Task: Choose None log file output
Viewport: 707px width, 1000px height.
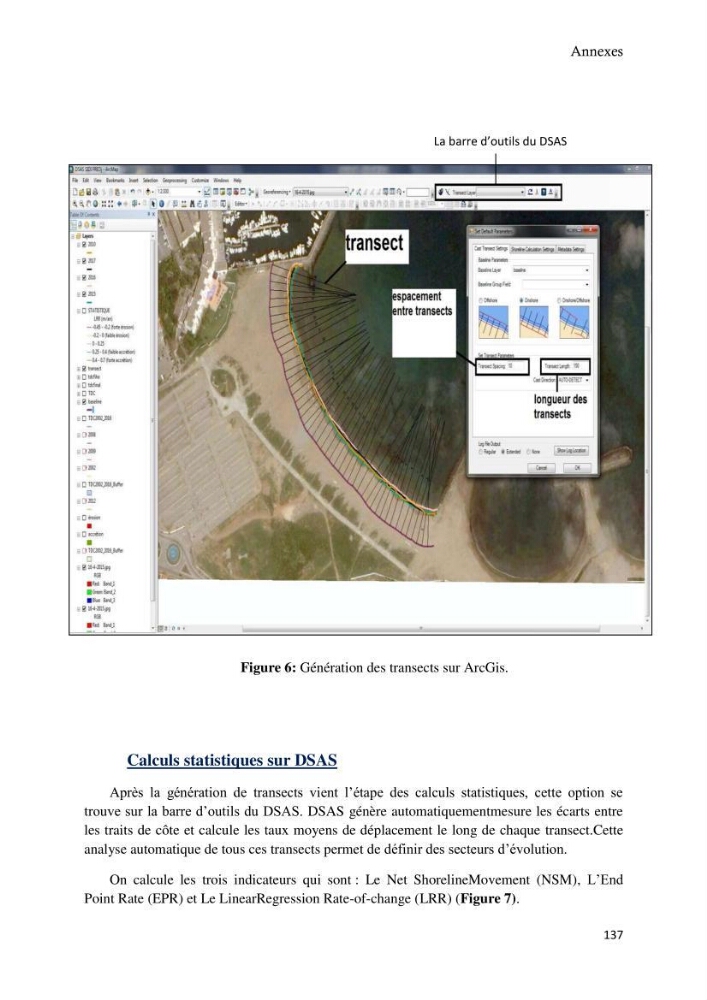Action: [x=528, y=452]
